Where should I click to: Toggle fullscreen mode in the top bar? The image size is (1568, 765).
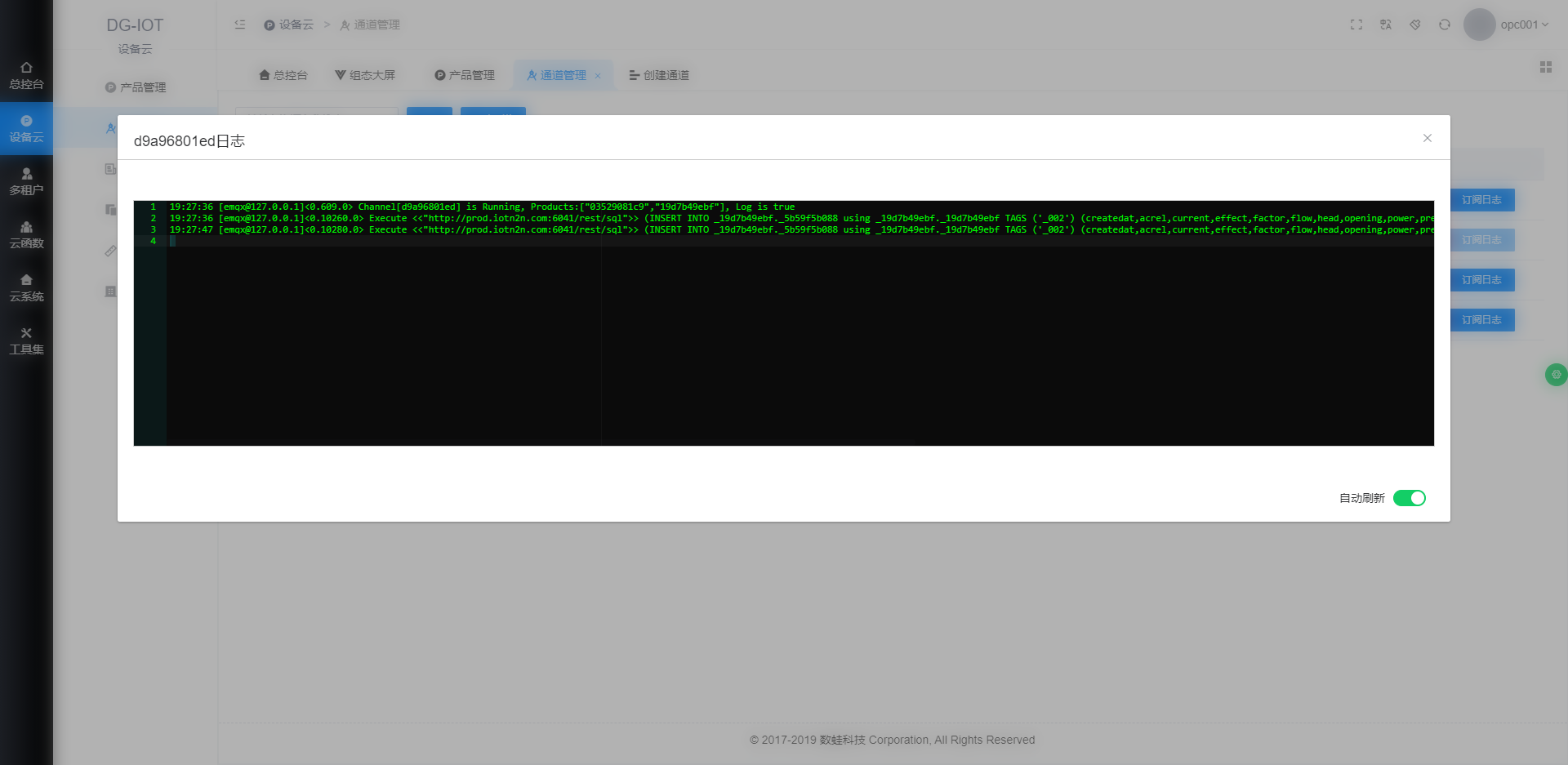[x=1356, y=24]
